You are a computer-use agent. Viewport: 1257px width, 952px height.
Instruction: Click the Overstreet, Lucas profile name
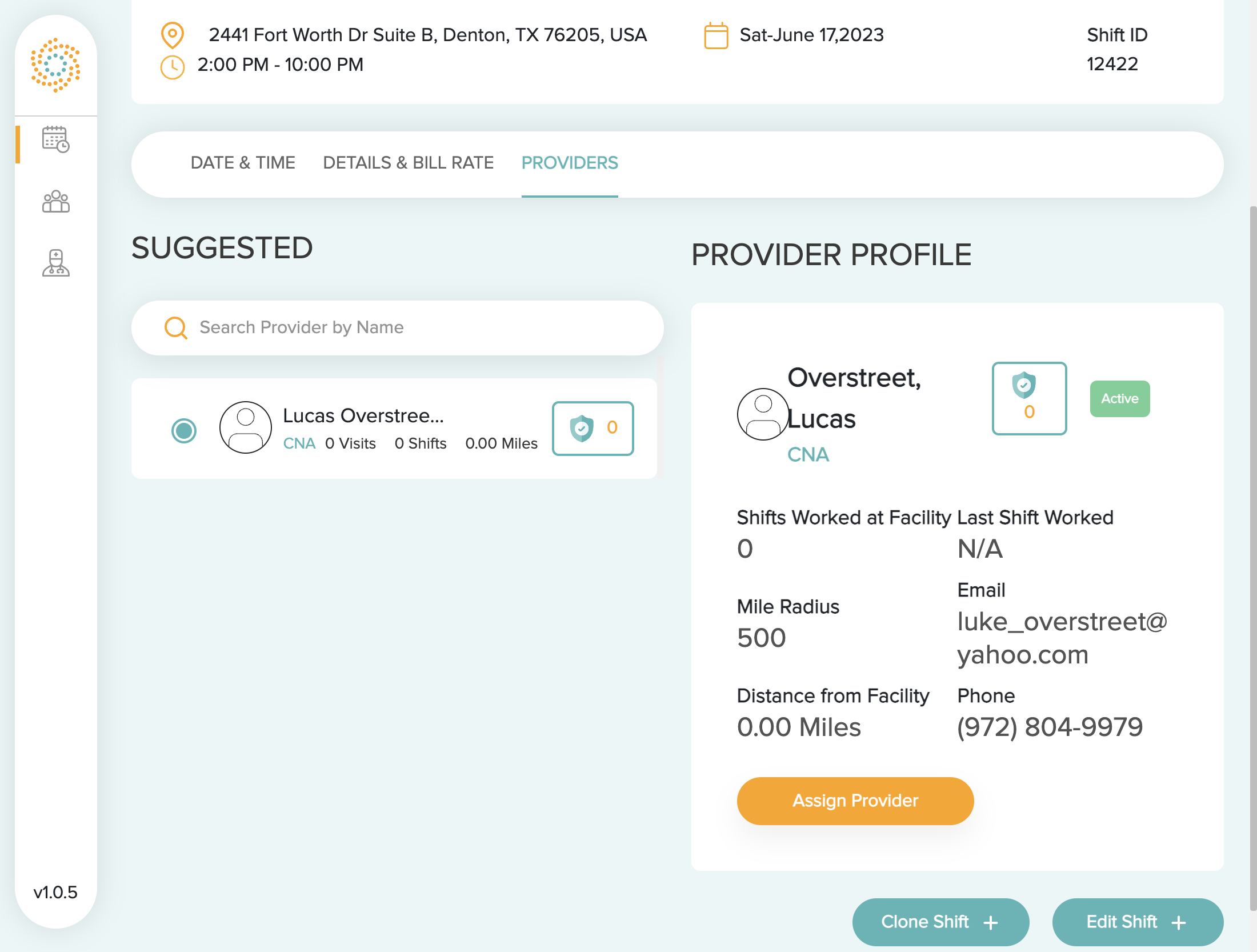[854, 398]
